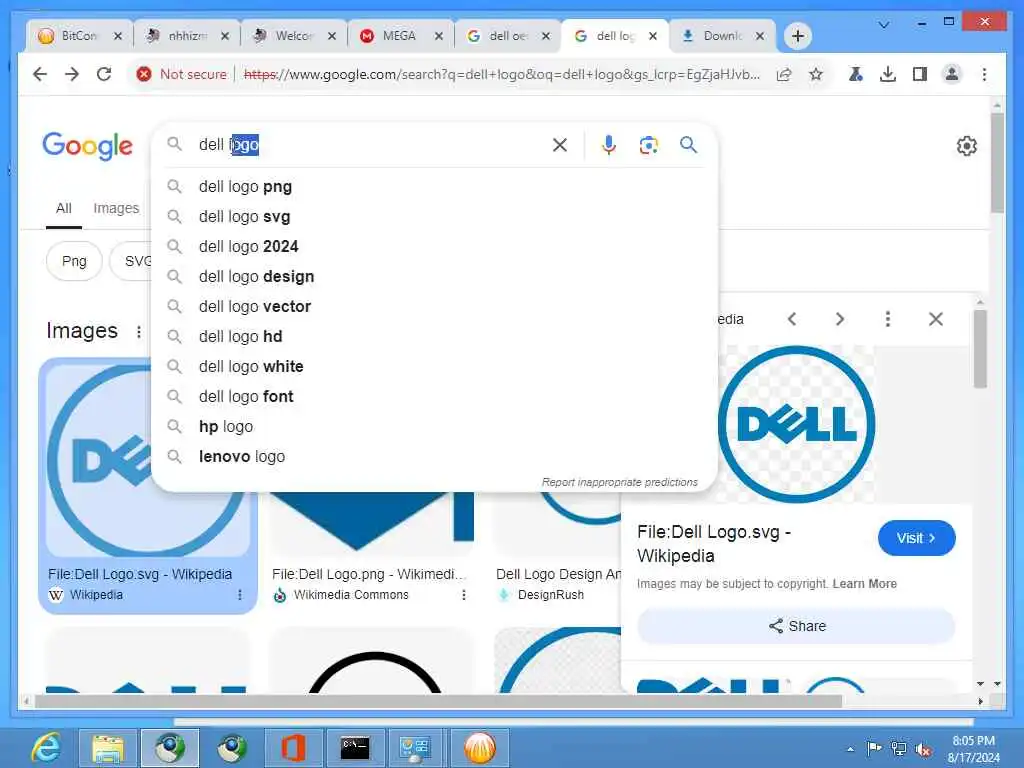Open a new browser tab
The height and width of the screenshot is (768, 1024).
pos(797,36)
